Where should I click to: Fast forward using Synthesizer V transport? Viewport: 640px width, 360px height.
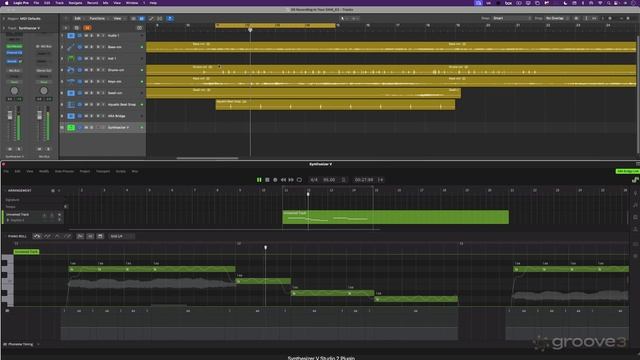pyautogui.click(x=291, y=180)
